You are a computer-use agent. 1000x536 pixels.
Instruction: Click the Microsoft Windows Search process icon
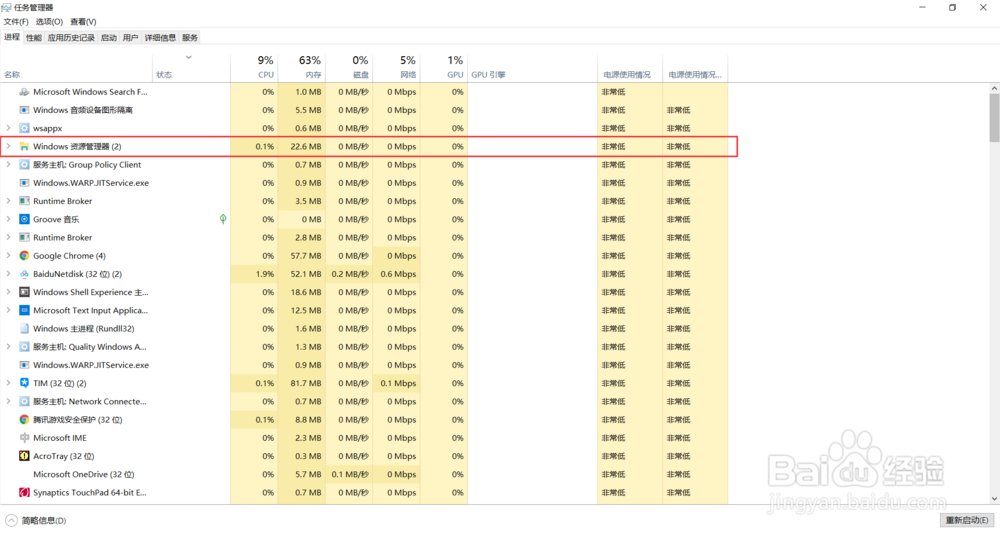[x=24, y=92]
